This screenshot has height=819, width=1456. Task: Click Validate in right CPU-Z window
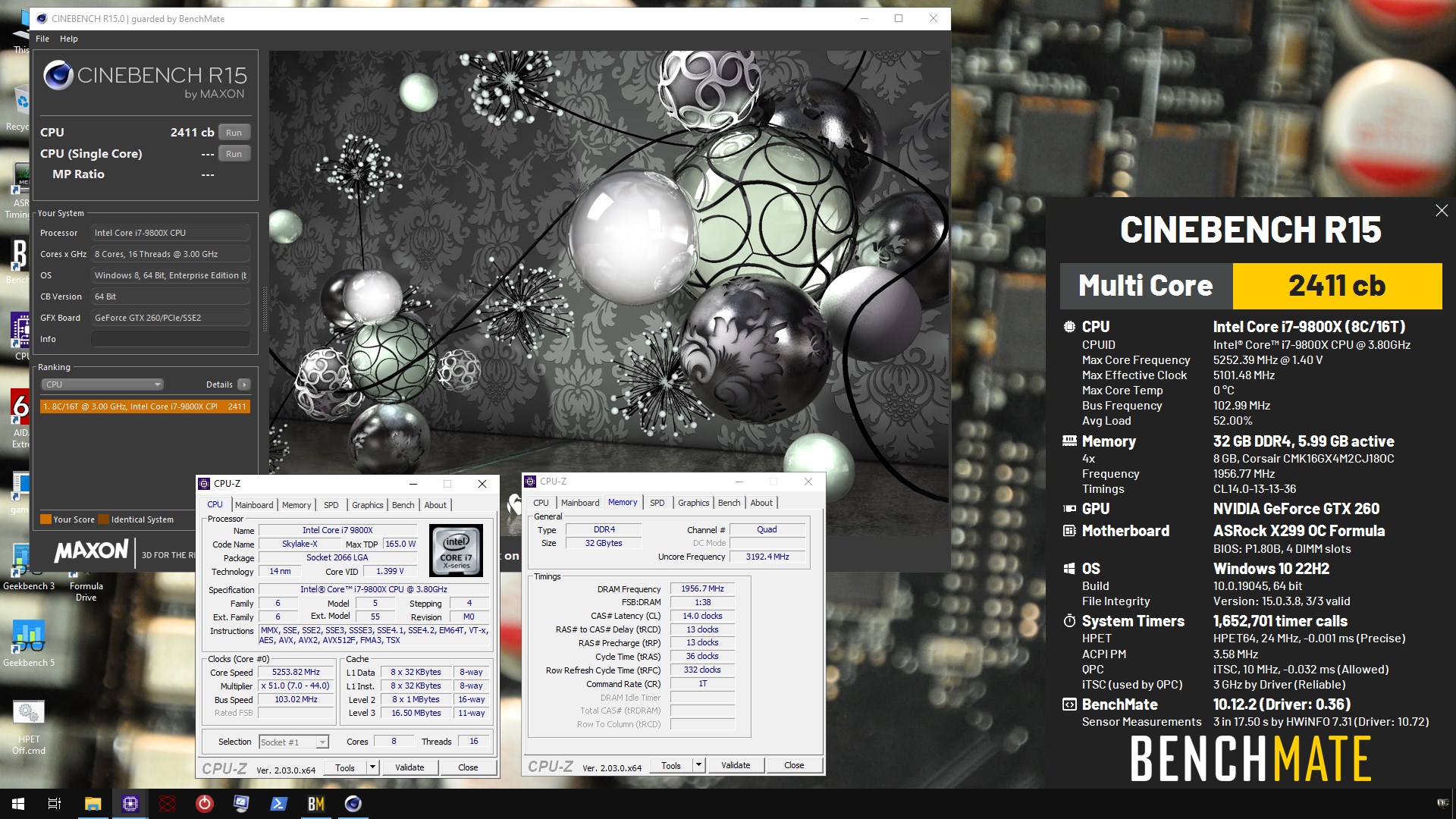(x=736, y=766)
